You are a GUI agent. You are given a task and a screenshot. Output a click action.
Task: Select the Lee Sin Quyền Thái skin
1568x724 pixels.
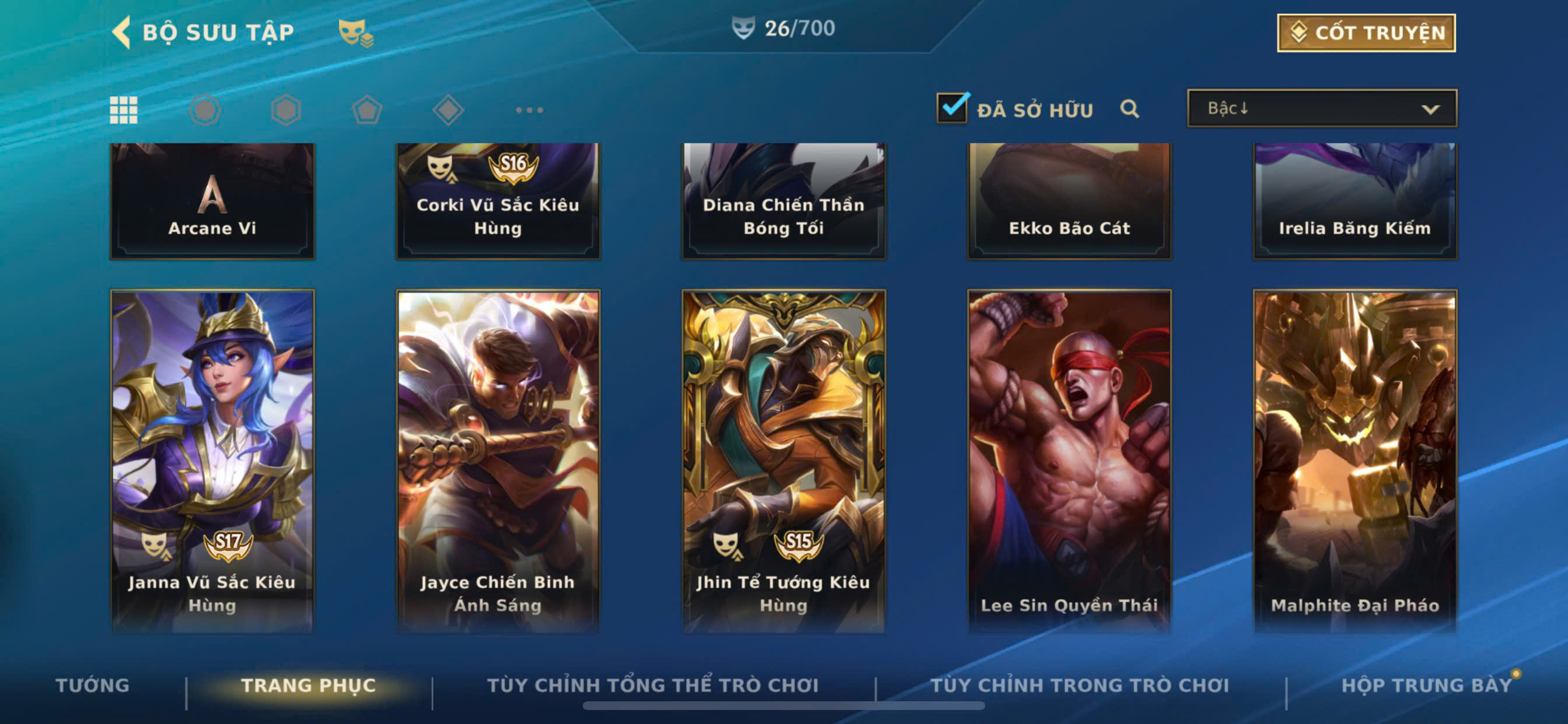point(1069,461)
